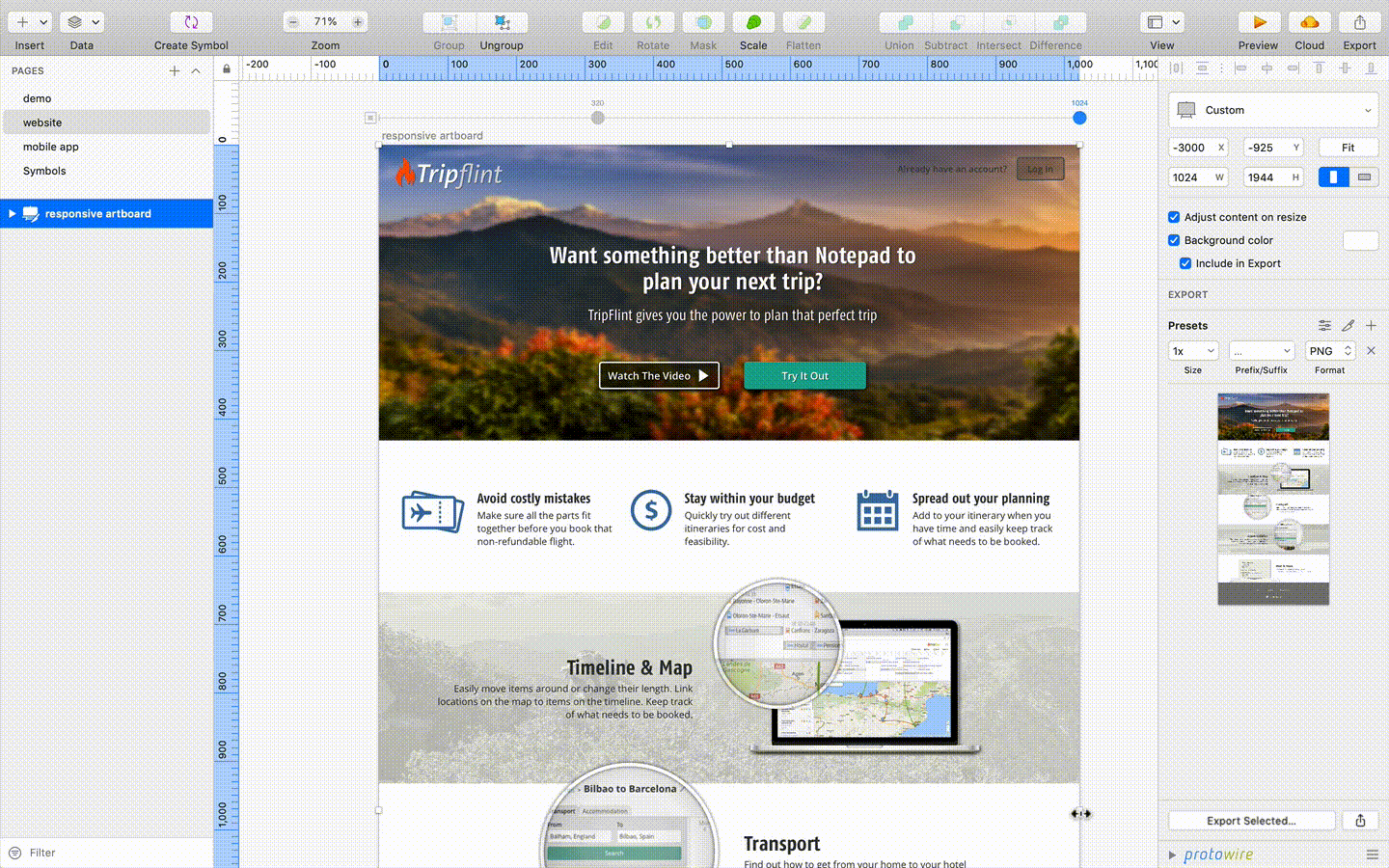Set artboard to landscape orientation
1389x868 pixels.
click(x=1364, y=176)
